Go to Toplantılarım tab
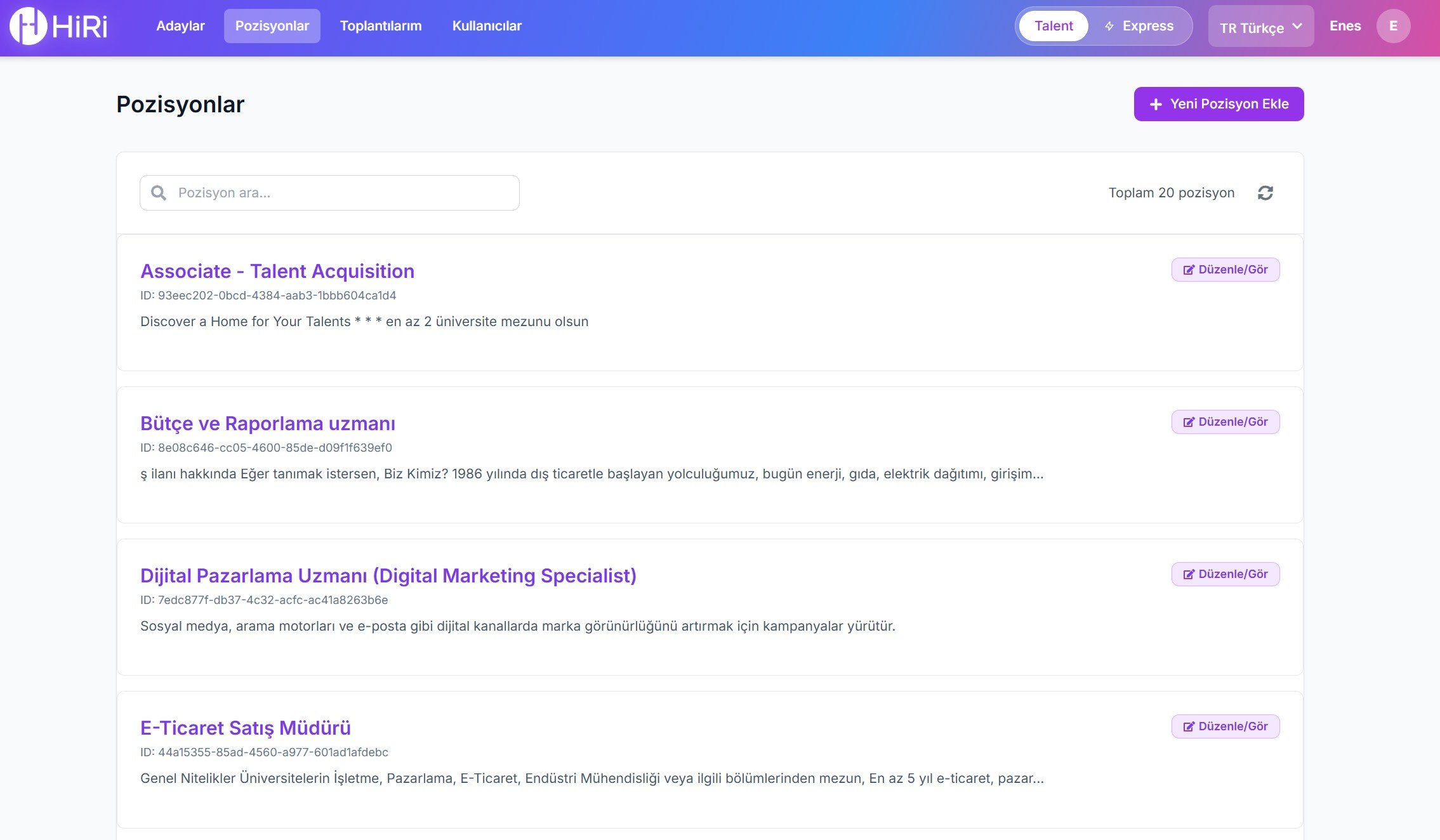Image resolution: width=1440 pixels, height=840 pixels. 380,26
